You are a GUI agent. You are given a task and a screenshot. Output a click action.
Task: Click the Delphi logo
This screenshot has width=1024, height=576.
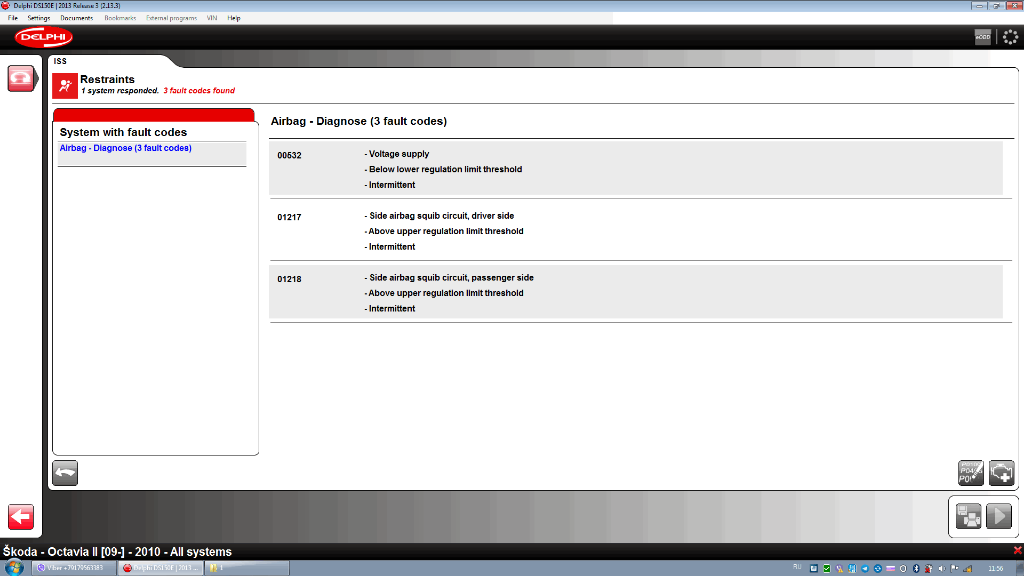(44, 37)
